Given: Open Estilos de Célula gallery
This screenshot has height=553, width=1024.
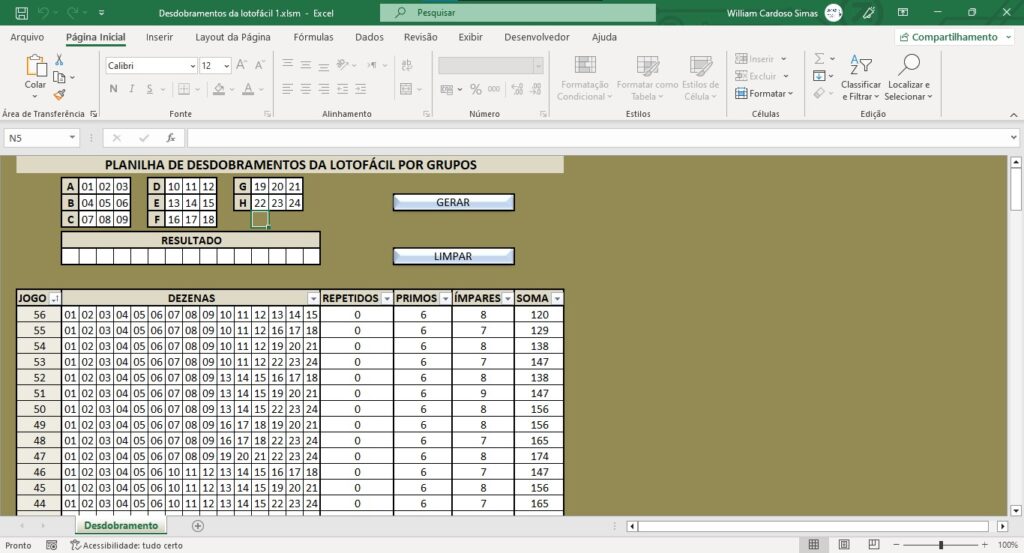Looking at the screenshot, I should pos(700,78).
